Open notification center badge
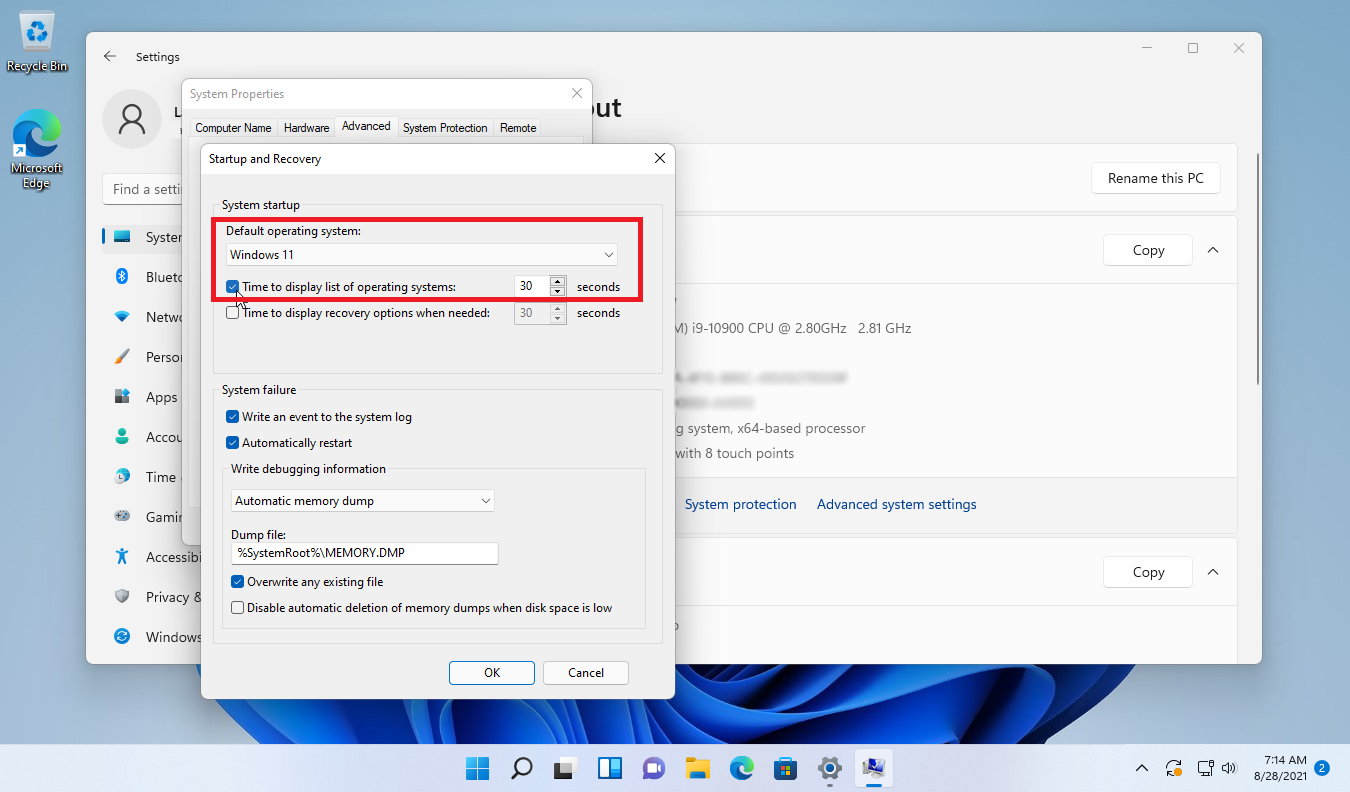This screenshot has height=792, width=1350. point(1322,768)
